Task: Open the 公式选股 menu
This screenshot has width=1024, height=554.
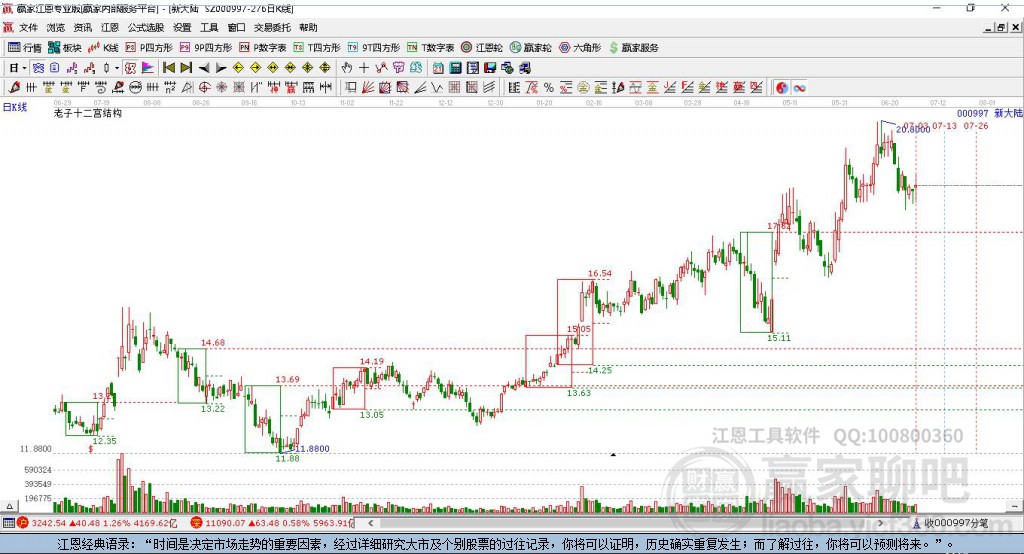Action: [x=146, y=27]
